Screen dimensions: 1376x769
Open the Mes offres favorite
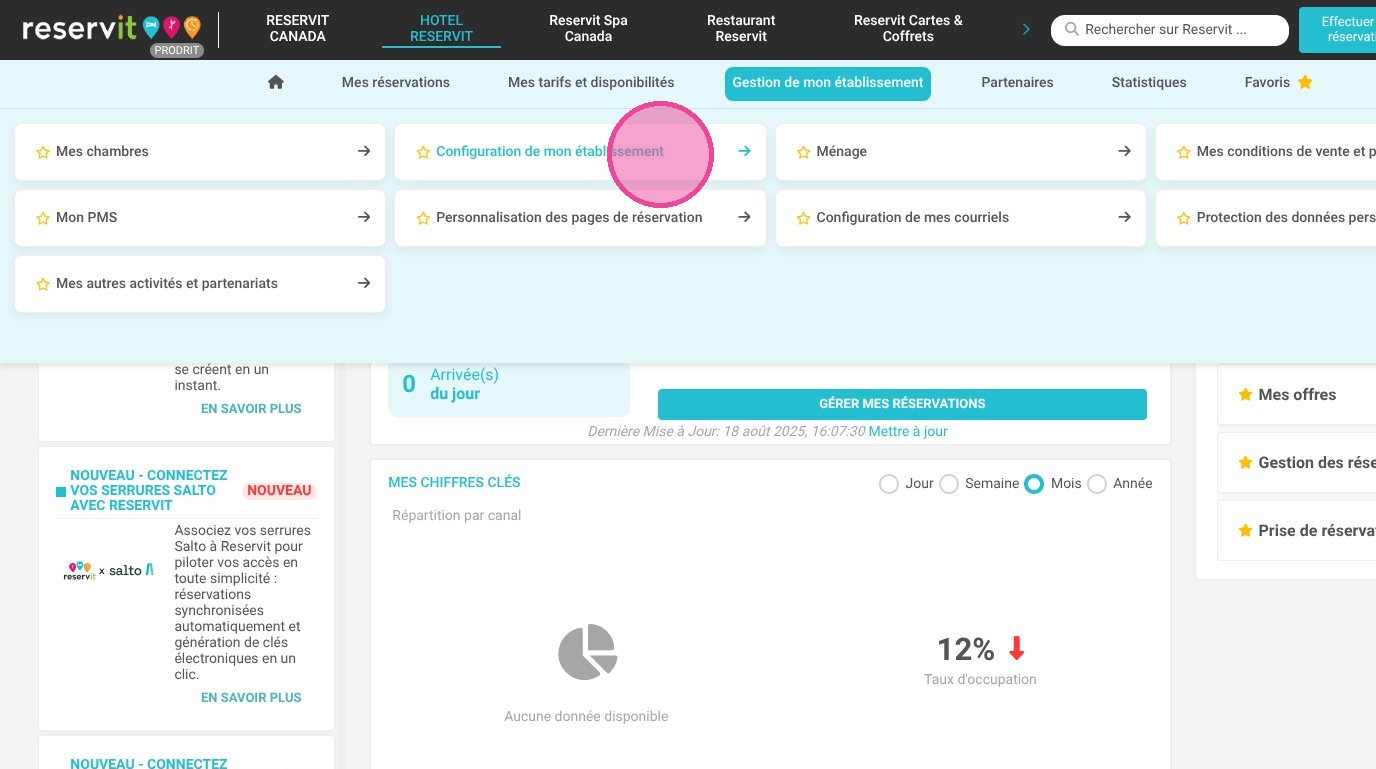[x=1297, y=395]
